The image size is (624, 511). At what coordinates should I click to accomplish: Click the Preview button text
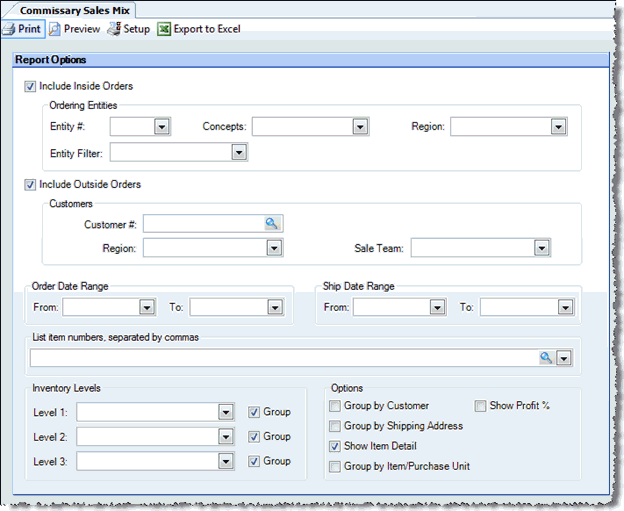82,29
